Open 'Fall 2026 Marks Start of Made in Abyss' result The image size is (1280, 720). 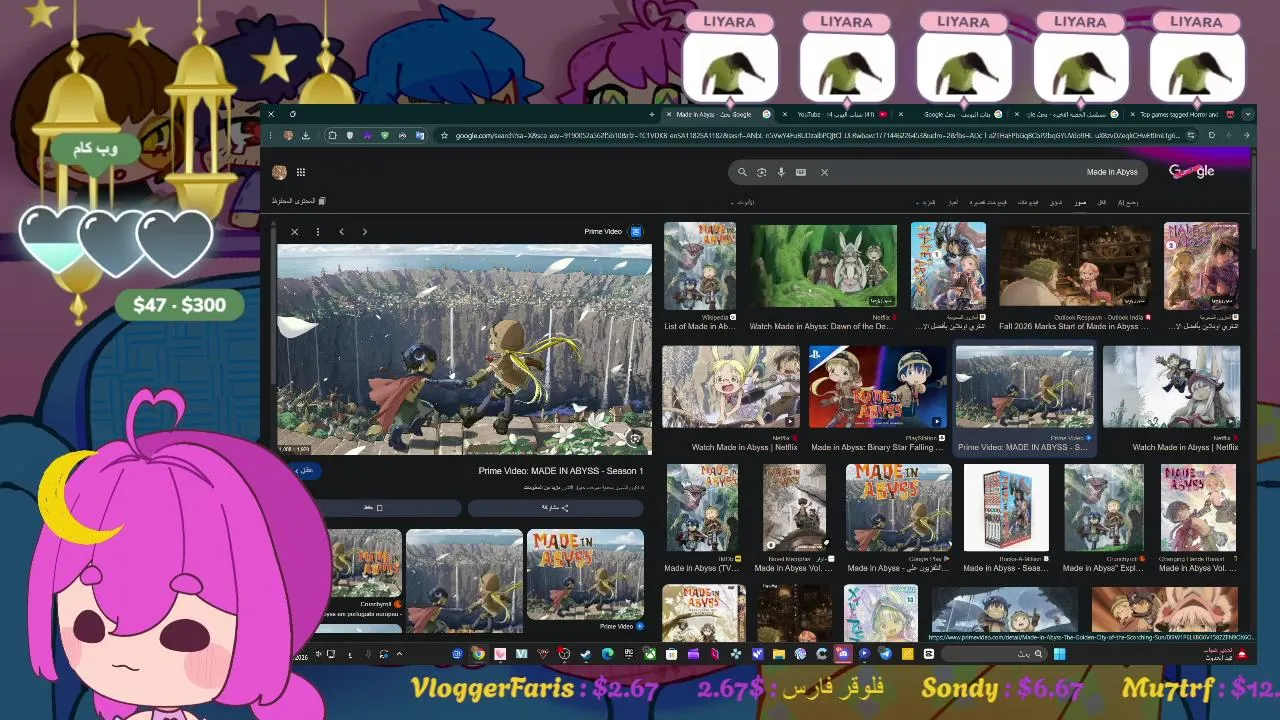1075,266
